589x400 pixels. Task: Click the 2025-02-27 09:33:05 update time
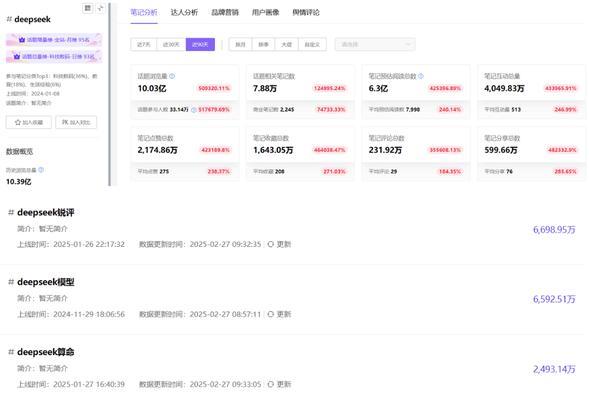click(x=225, y=384)
